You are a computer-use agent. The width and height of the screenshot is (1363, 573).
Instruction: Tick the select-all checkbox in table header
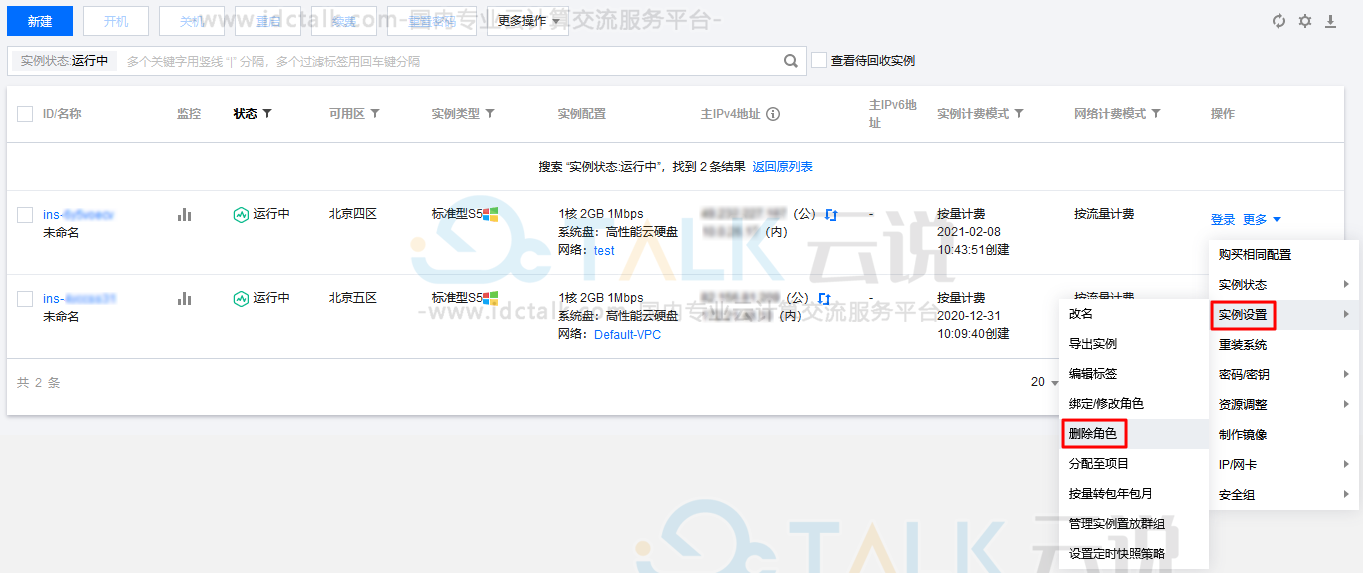pyautogui.click(x=25, y=114)
